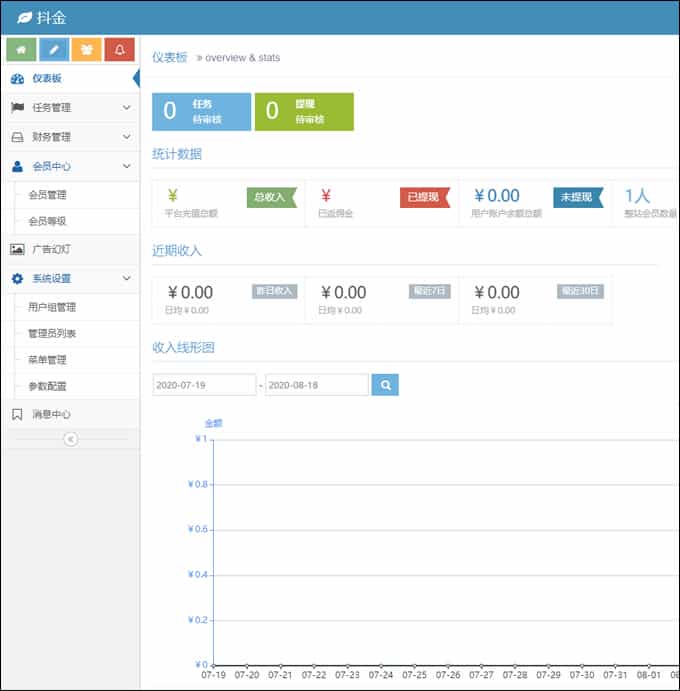Open 仪表板 in the sidebar
The height and width of the screenshot is (691, 680).
71,78
